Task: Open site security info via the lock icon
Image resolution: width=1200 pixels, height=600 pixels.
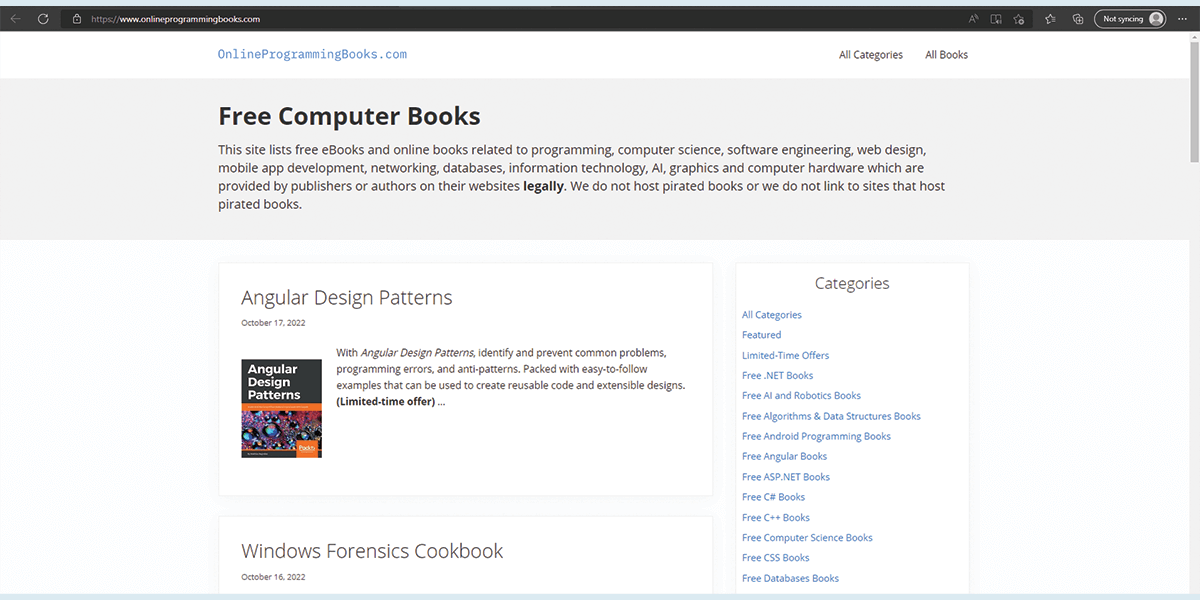Action: coord(76,18)
